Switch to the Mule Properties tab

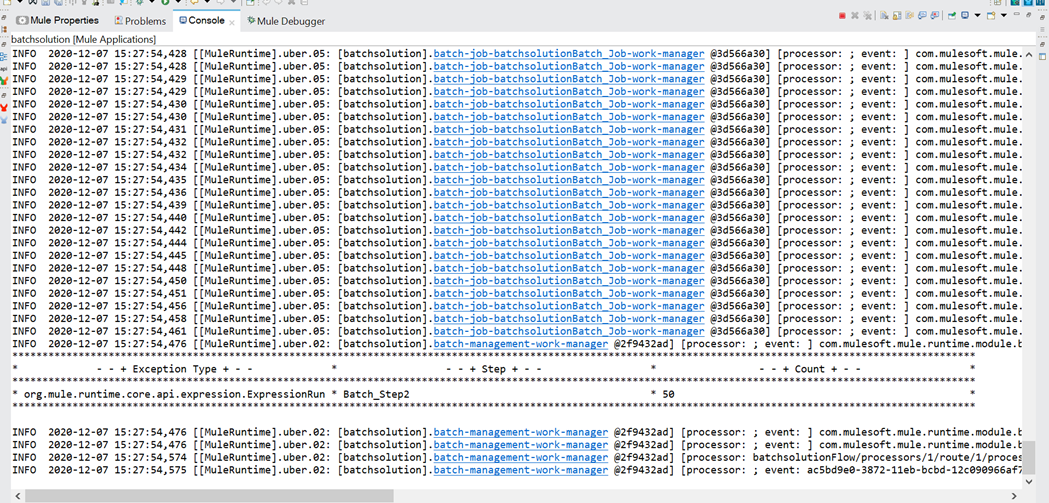[x=57, y=21]
